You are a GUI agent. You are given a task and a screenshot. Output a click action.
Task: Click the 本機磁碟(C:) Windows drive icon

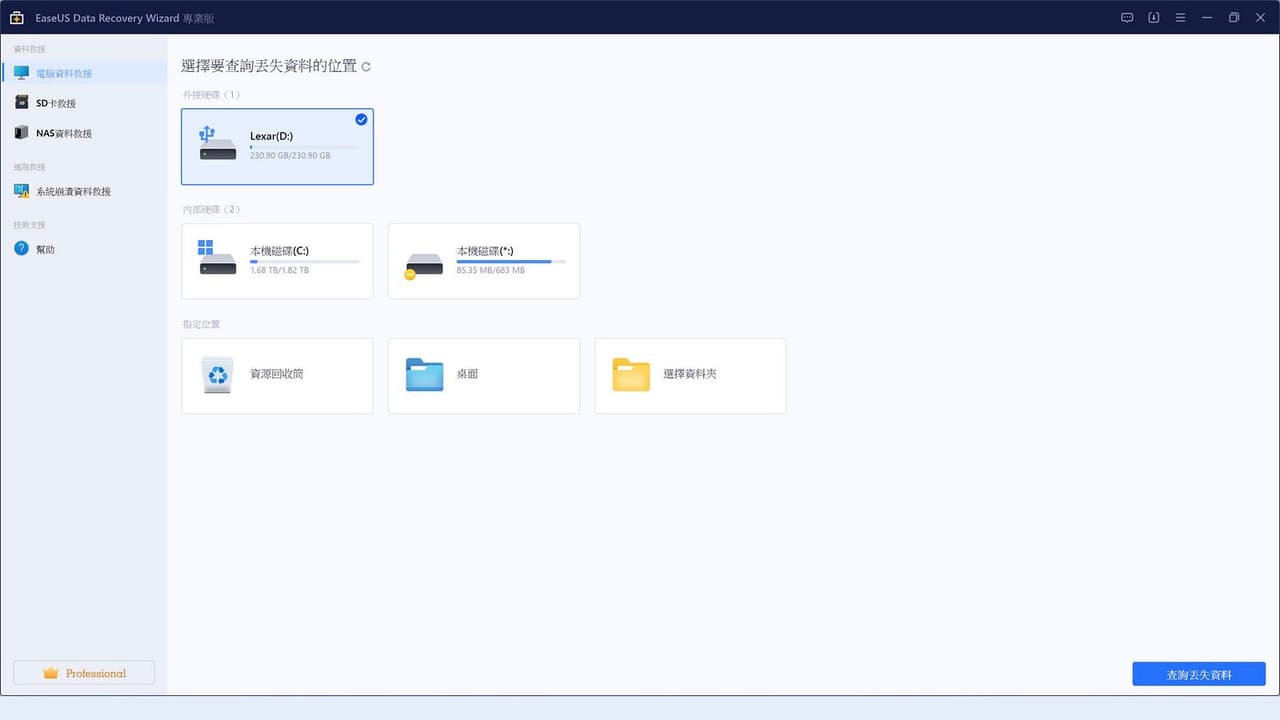(x=217, y=257)
